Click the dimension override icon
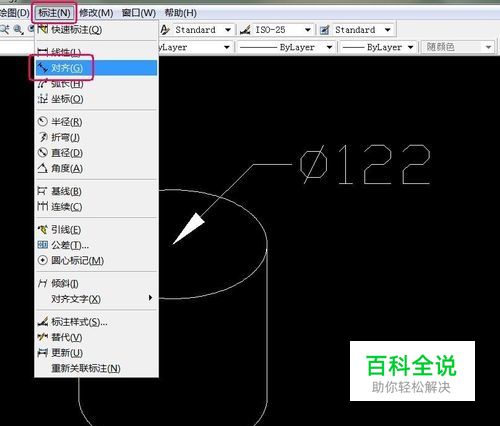The height and width of the screenshot is (426, 500). point(42,337)
